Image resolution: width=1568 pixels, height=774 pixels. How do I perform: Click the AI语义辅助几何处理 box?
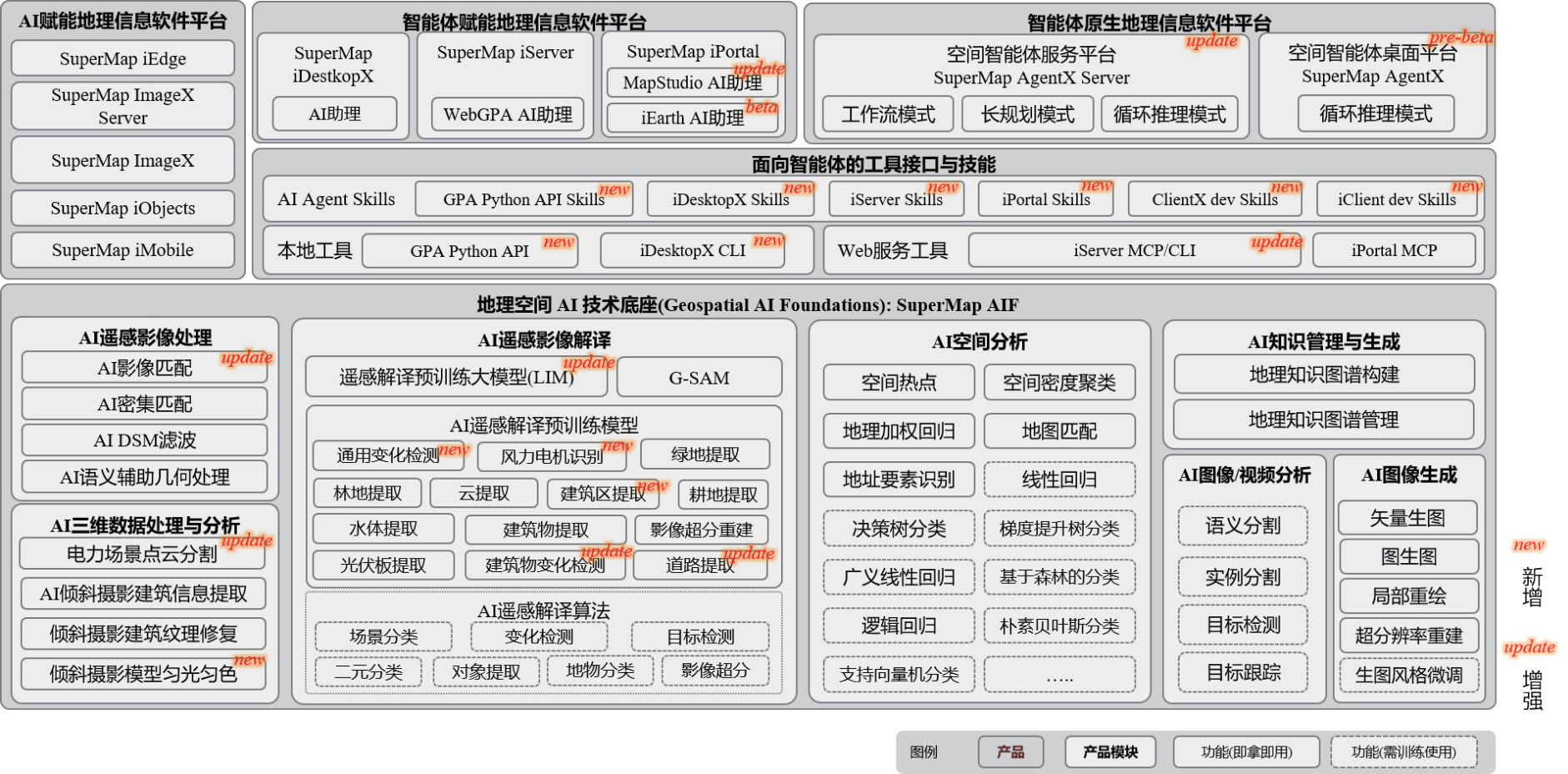[144, 477]
